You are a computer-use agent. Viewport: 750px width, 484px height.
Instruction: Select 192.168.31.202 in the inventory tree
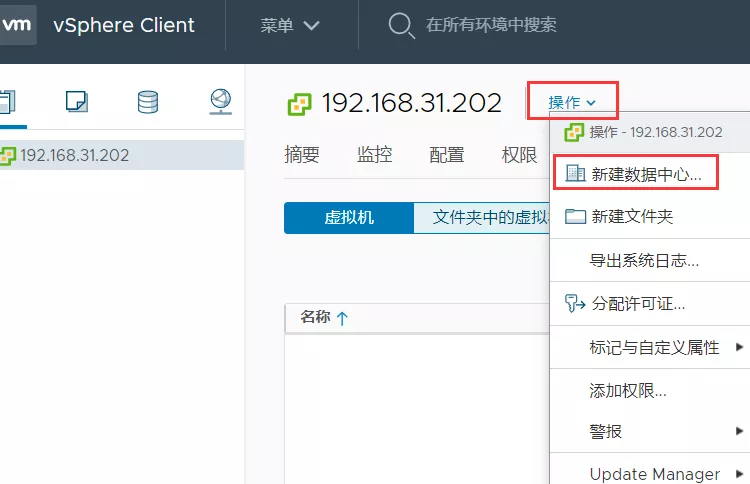tap(74, 155)
